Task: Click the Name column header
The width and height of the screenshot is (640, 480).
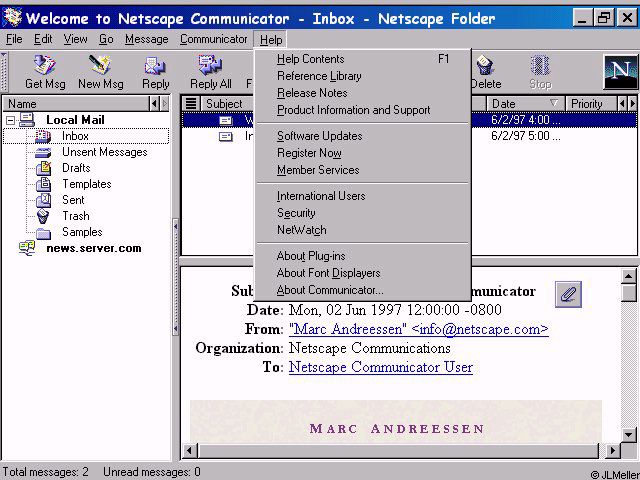Action: point(76,104)
